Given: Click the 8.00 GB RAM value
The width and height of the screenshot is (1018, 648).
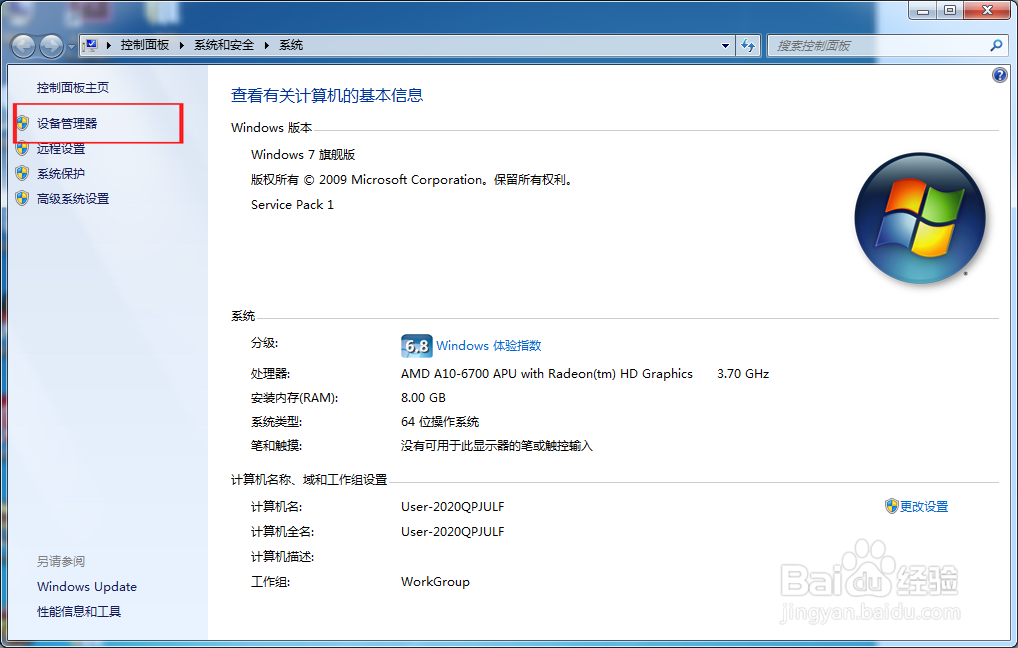Looking at the screenshot, I should coord(423,397).
